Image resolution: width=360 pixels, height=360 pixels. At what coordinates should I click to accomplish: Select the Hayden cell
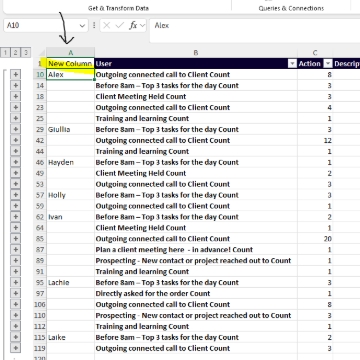70,162
